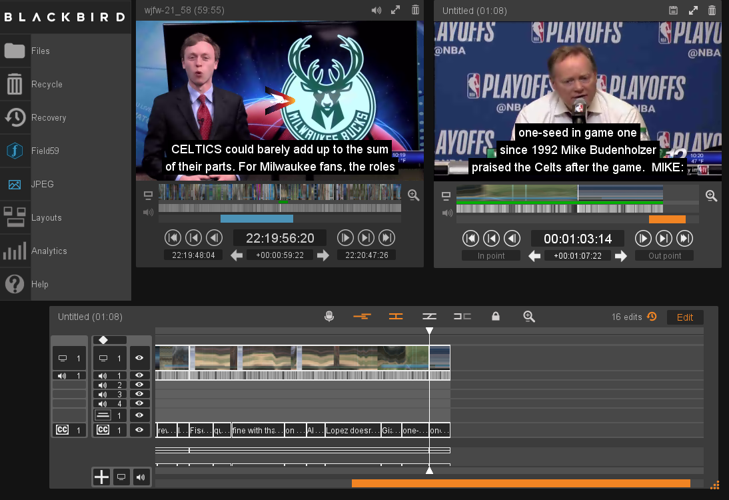Click the microphone voiceover icon in timeline toolbar
This screenshot has width=729, height=500.
[329, 317]
